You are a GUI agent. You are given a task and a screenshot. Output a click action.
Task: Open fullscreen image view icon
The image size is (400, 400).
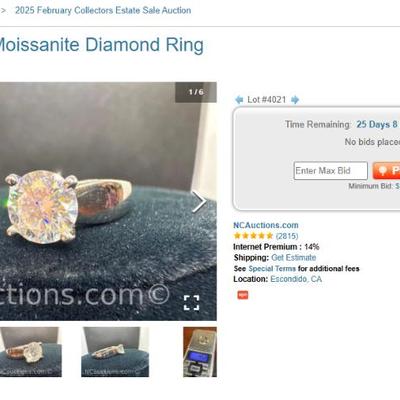click(192, 303)
